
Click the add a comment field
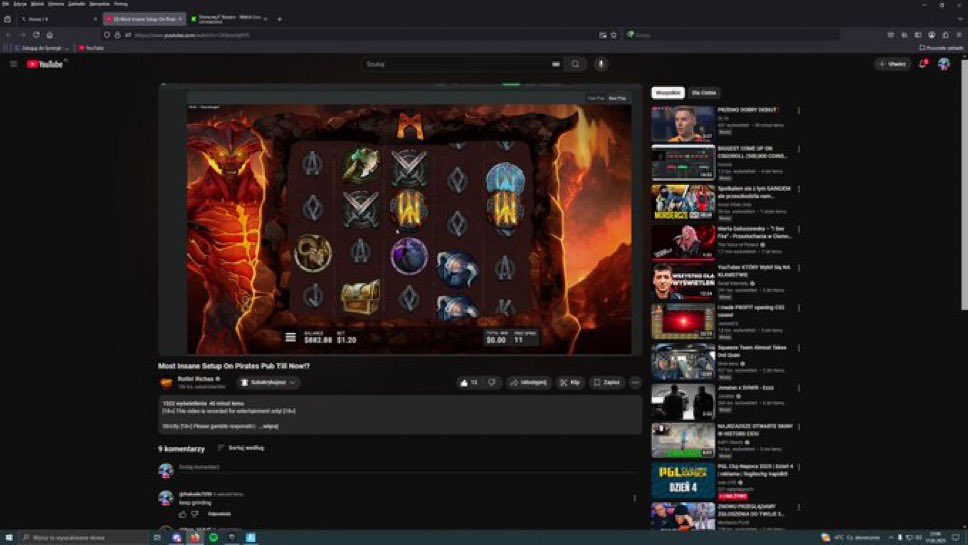[x=407, y=468]
